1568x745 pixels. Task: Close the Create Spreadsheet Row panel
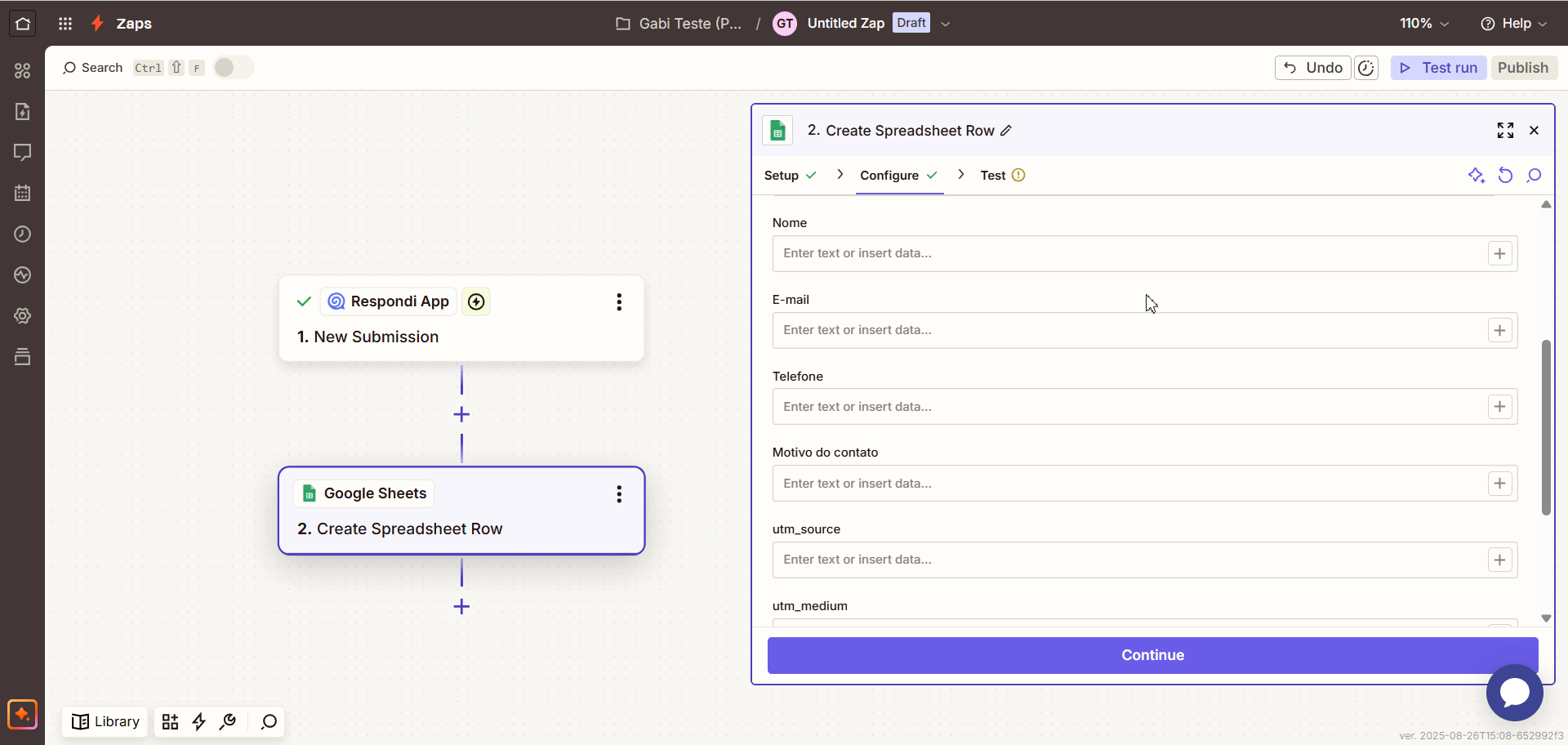click(x=1534, y=131)
